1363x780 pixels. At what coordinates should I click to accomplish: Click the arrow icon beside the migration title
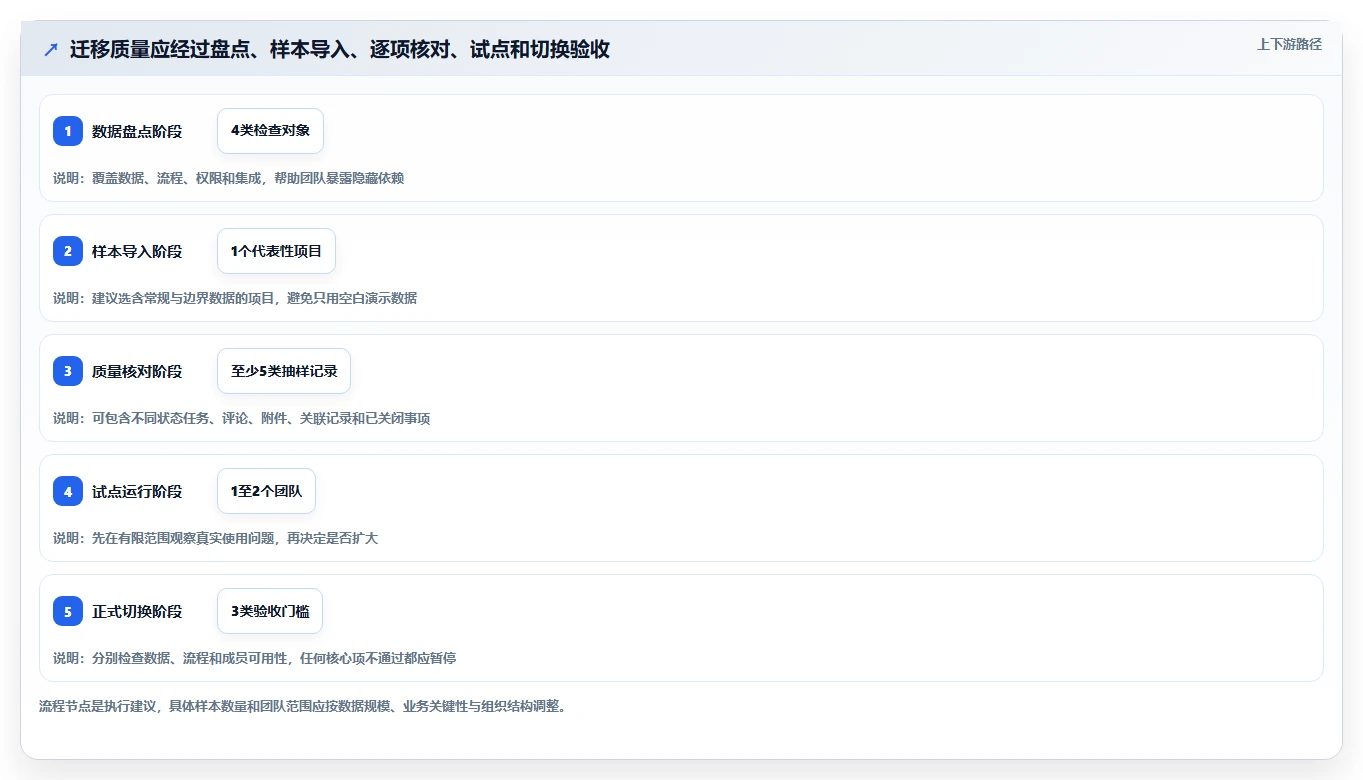(x=51, y=50)
